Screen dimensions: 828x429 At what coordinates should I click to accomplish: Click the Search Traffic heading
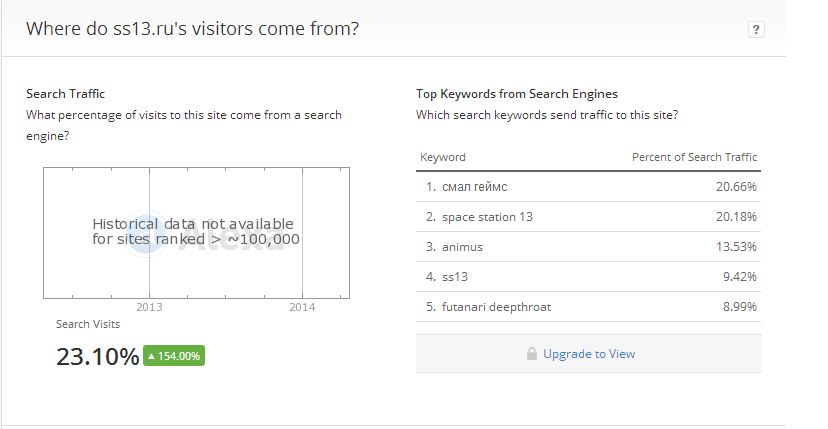click(65, 94)
